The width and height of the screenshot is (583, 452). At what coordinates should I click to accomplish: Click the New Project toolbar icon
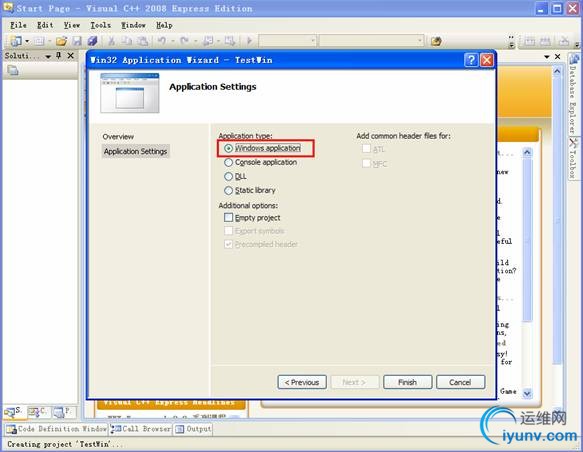16,41
